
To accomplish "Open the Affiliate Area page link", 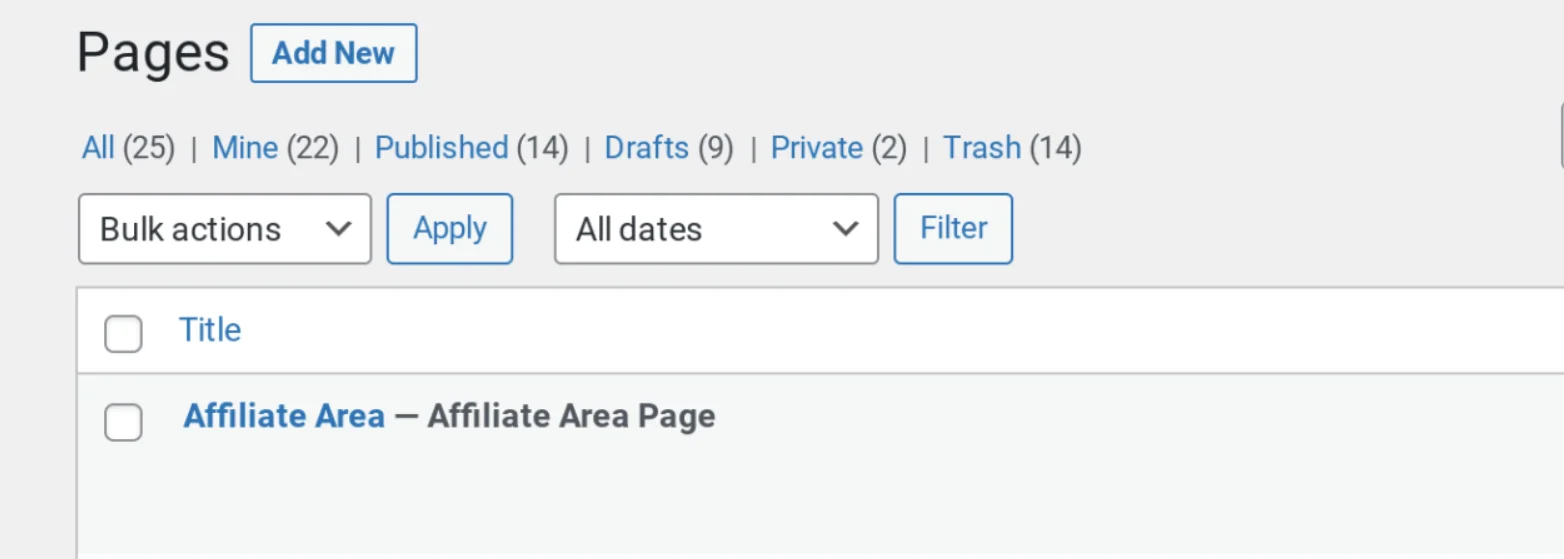I will point(284,416).
